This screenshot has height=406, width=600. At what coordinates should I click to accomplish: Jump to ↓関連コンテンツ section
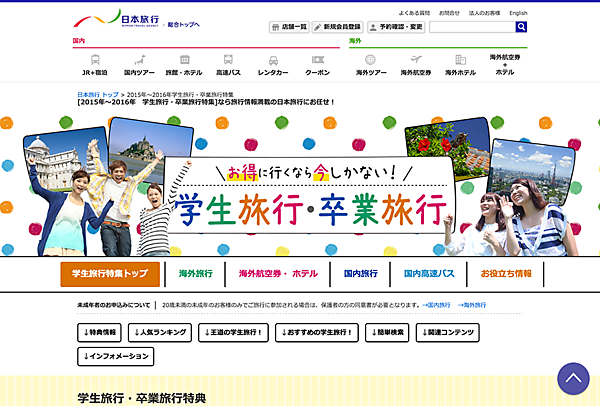(448, 333)
